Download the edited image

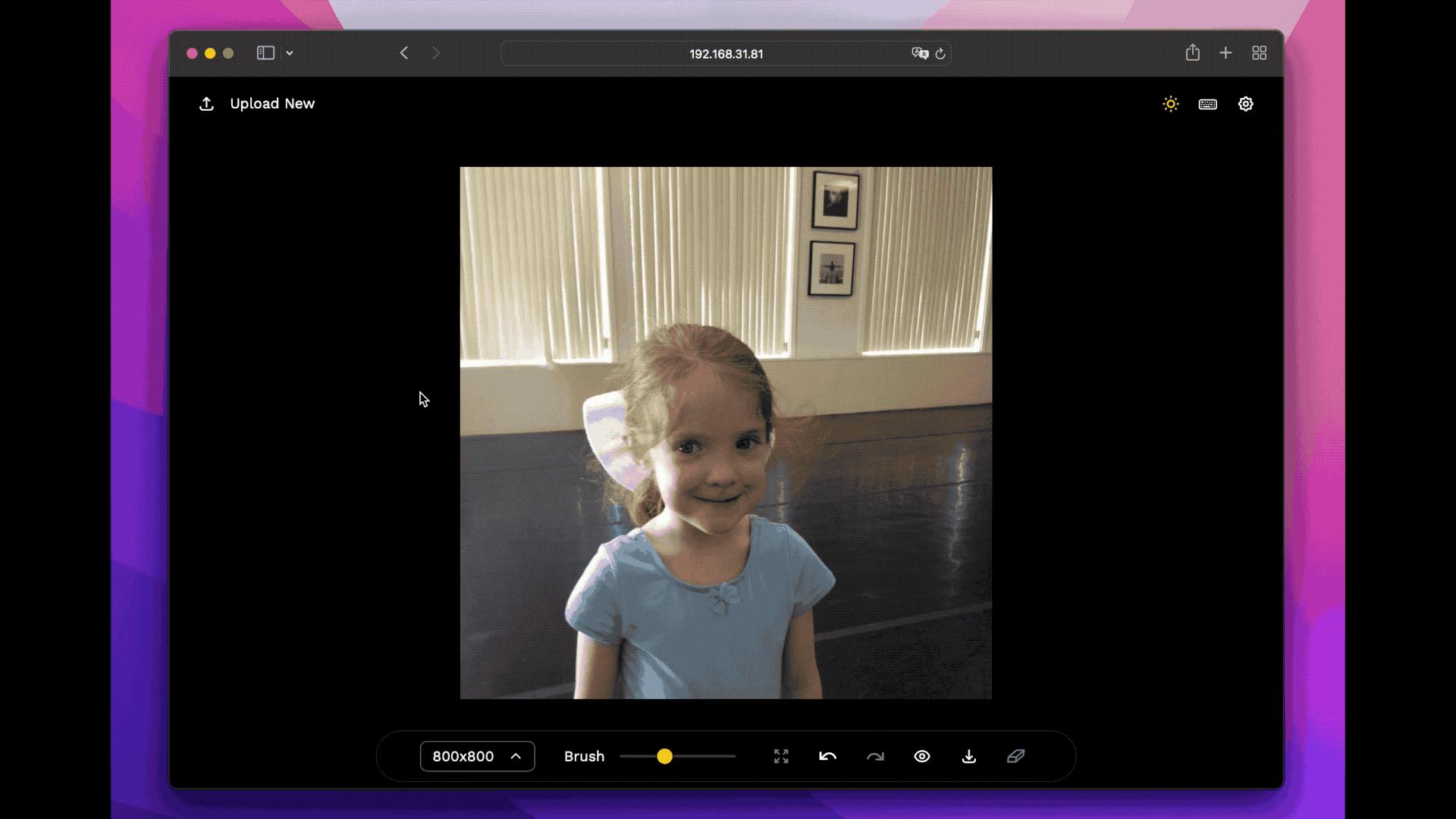(969, 756)
